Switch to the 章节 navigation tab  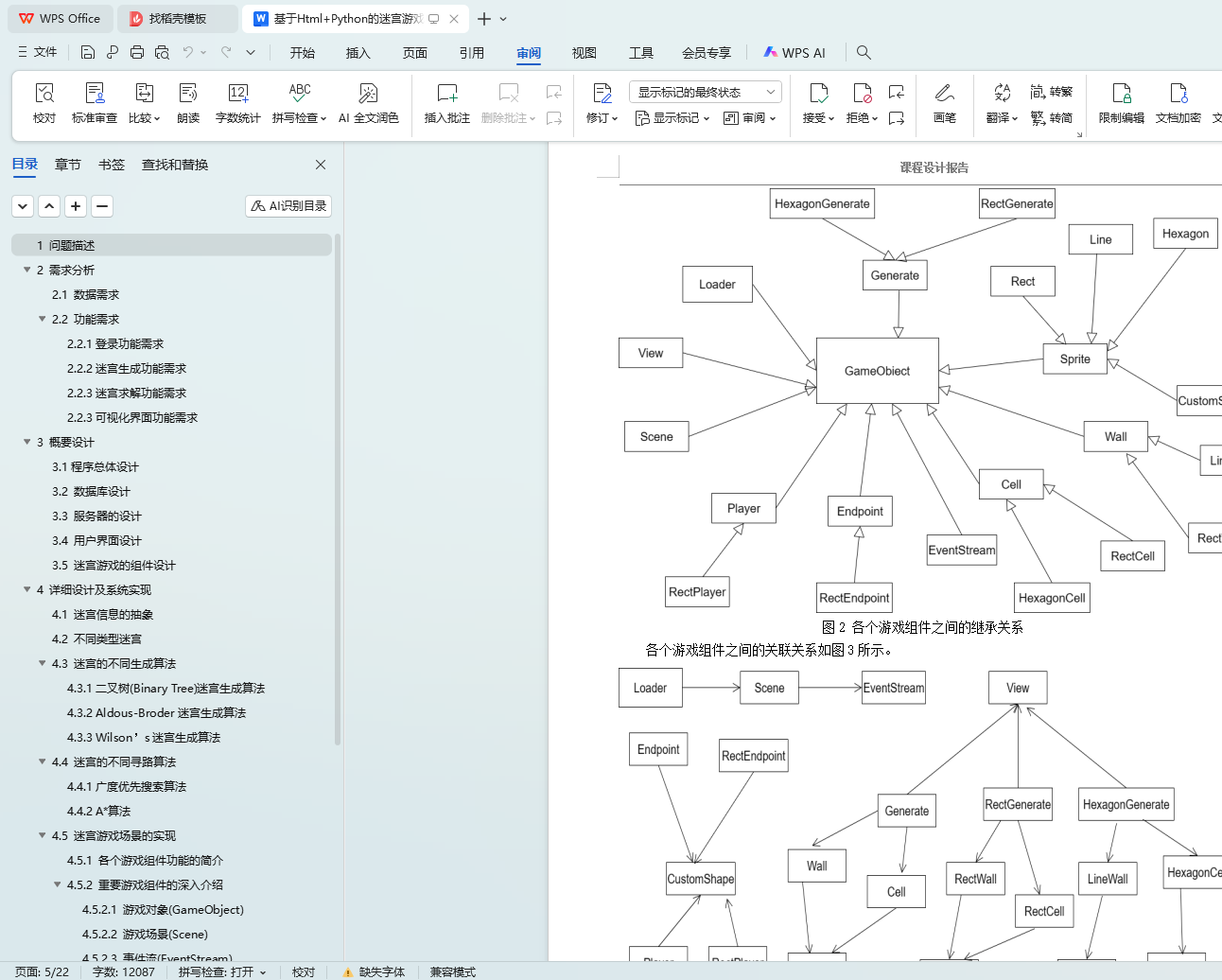tap(68, 165)
